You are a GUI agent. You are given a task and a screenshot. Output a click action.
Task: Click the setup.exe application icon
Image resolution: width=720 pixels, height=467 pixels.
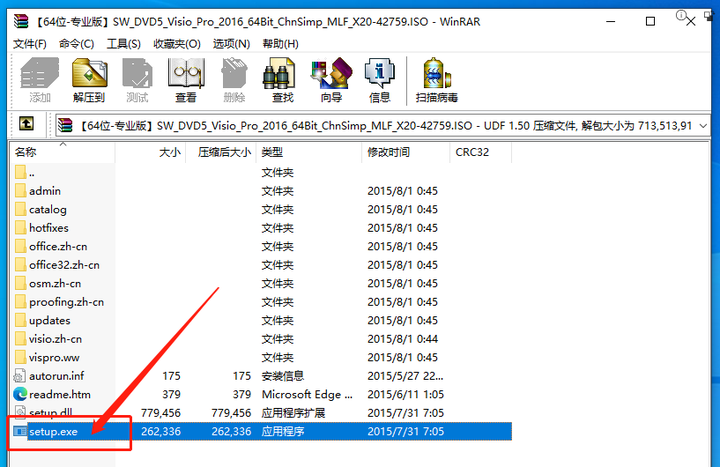pos(20,431)
